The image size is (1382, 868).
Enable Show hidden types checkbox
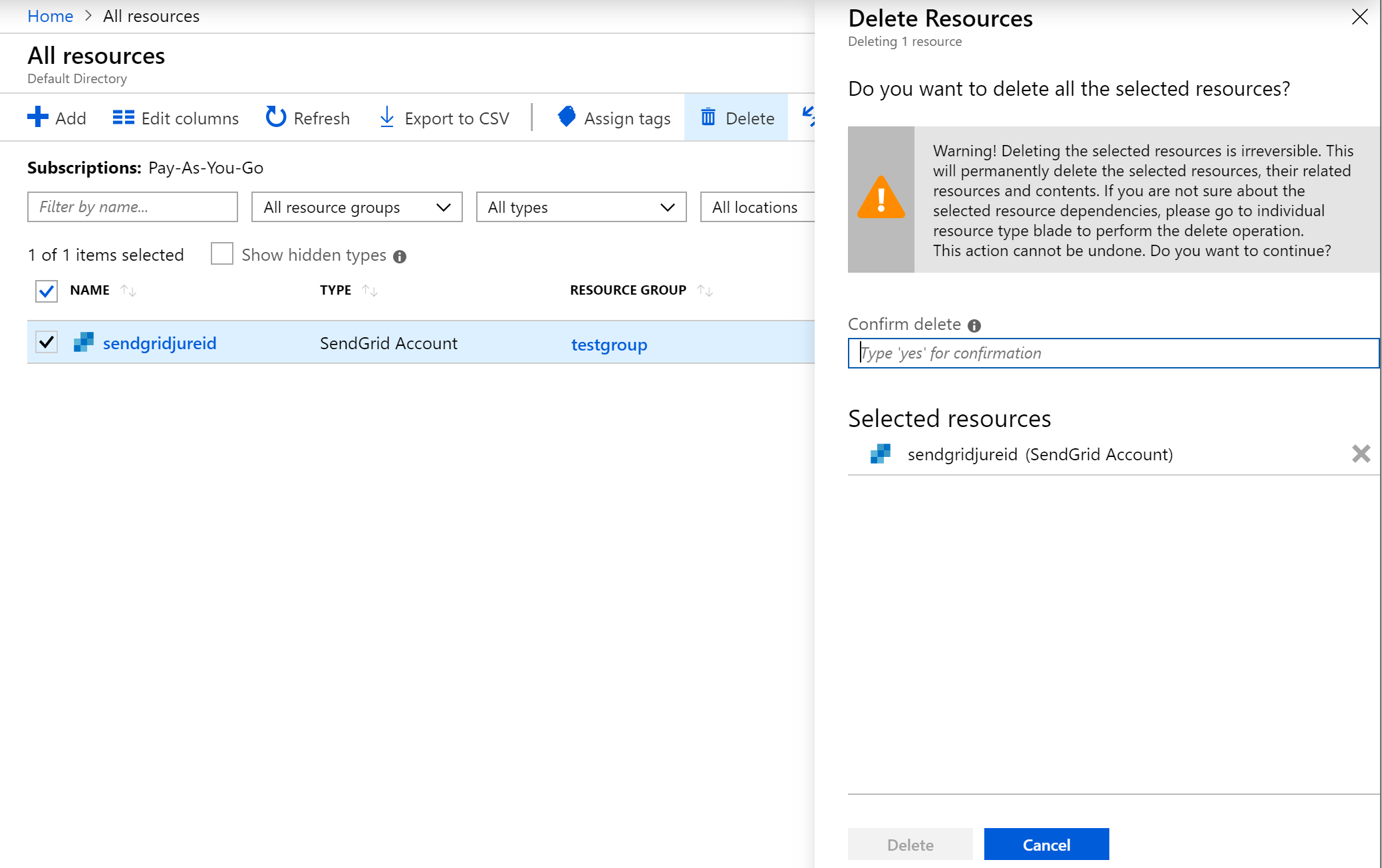point(221,255)
